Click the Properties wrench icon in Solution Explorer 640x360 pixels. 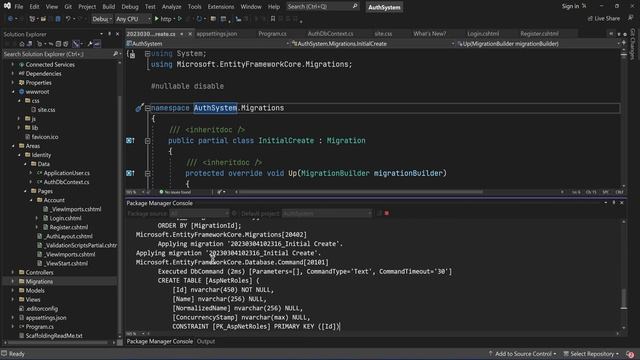(90, 44)
